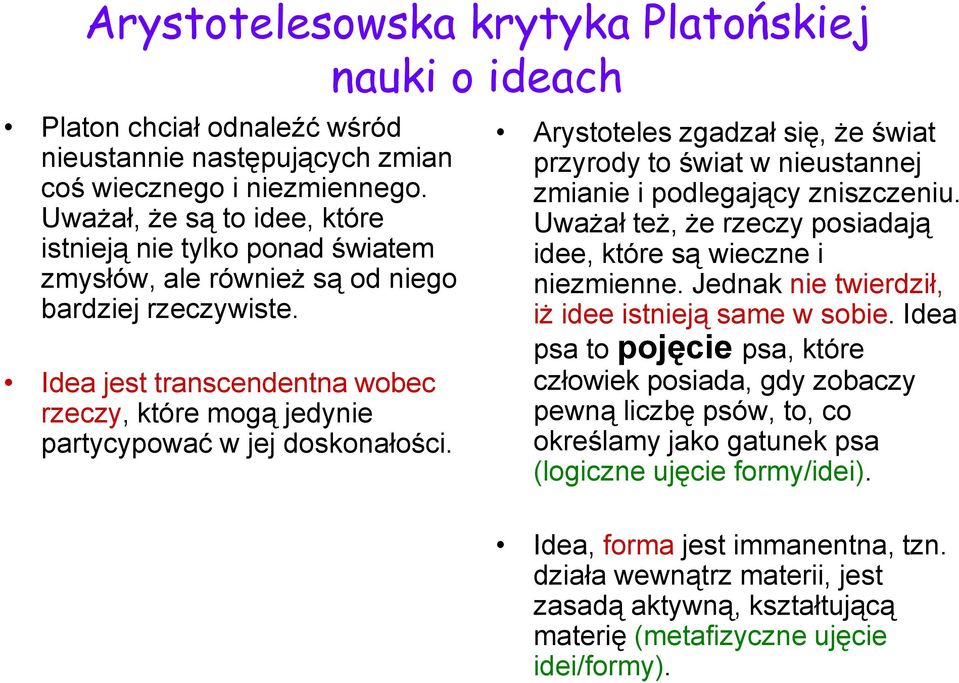The image size is (959, 683).
Task: Click the text 'bardziej rzeczywiste.'
Action: [169, 309]
